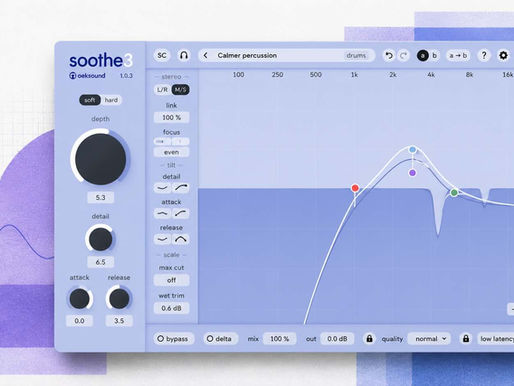
Task: Open settings gear icon
Action: [503, 55]
